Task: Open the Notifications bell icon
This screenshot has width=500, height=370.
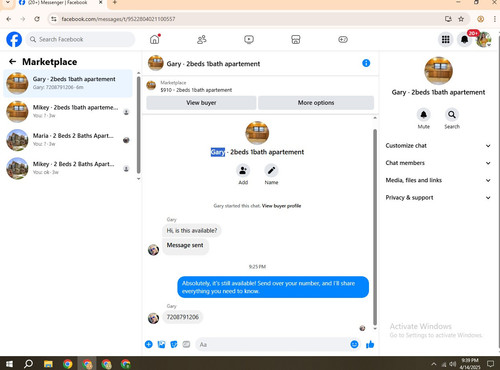Action: point(464,39)
